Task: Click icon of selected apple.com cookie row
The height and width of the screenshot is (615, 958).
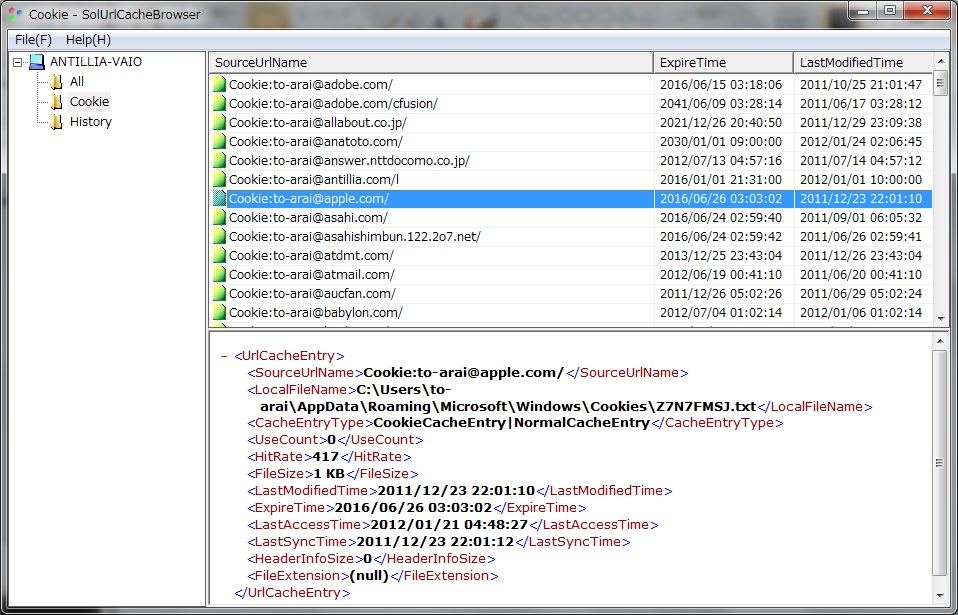Action: [219, 198]
